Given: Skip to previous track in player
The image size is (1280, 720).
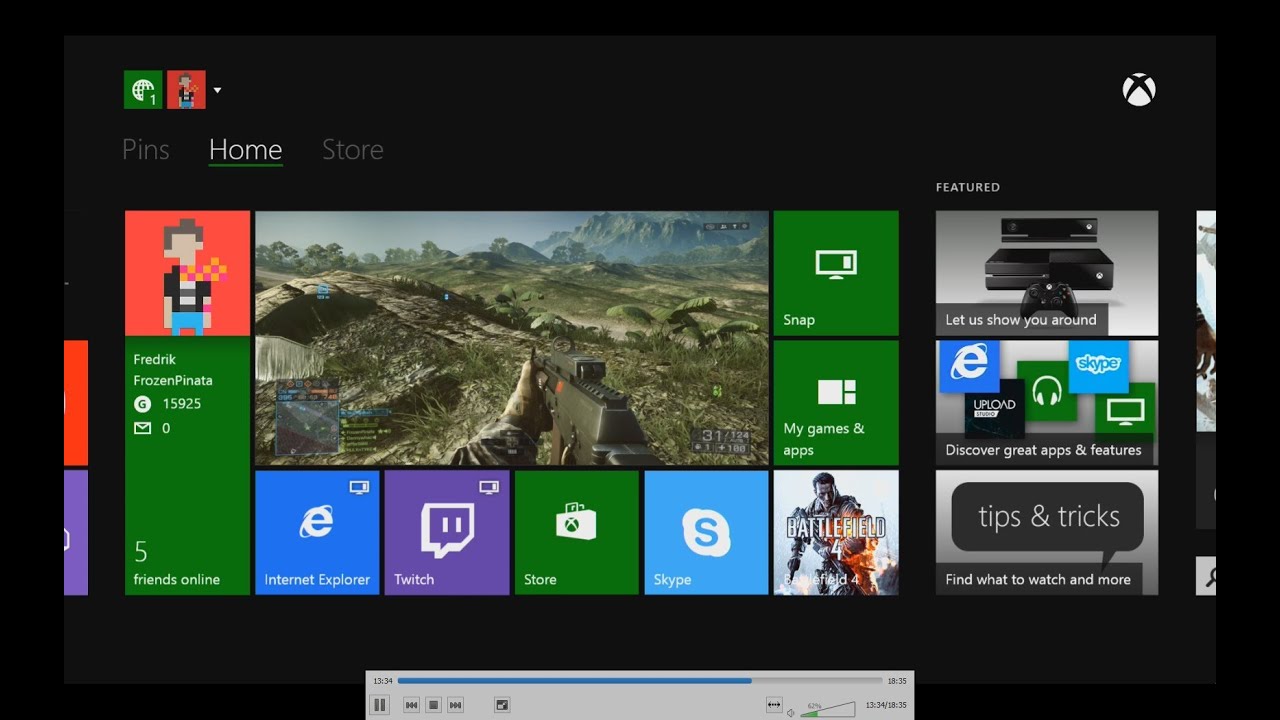Looking at the screenshot, I should pyautogui.click(x=411, y=705).
